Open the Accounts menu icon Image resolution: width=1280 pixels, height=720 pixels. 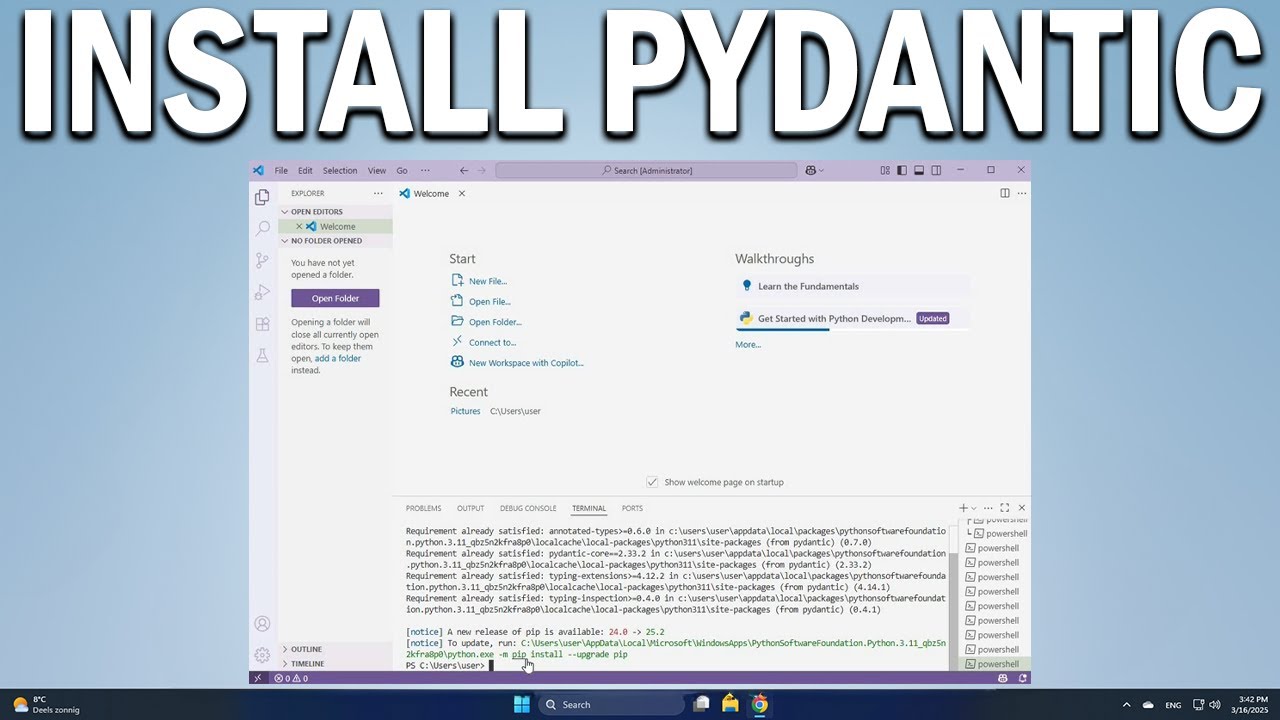262,624
